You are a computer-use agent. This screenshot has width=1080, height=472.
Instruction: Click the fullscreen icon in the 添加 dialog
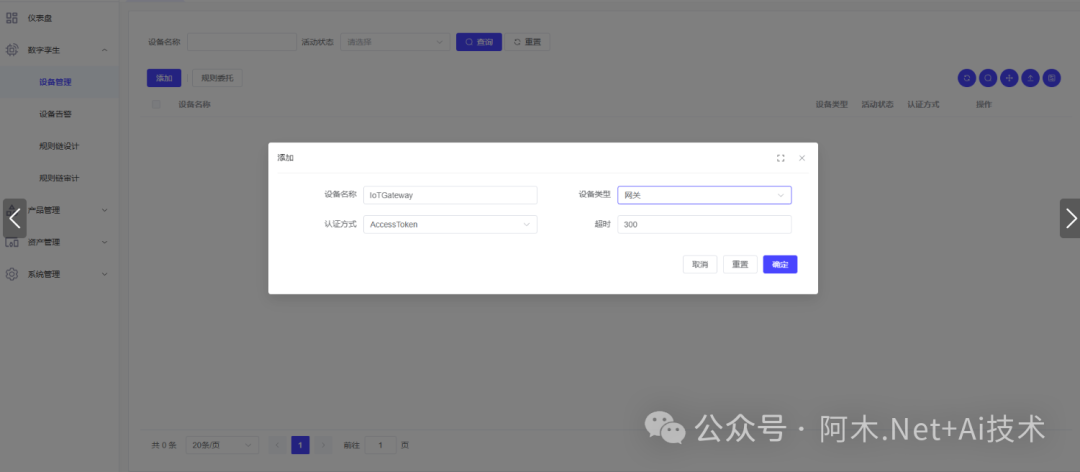780,158
